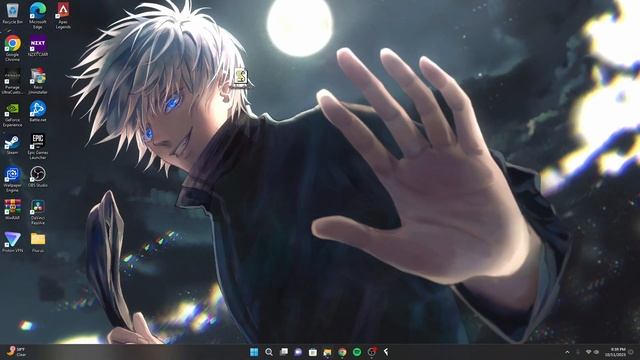Open the Windows Start menu
640x360 pixels.
254,352
